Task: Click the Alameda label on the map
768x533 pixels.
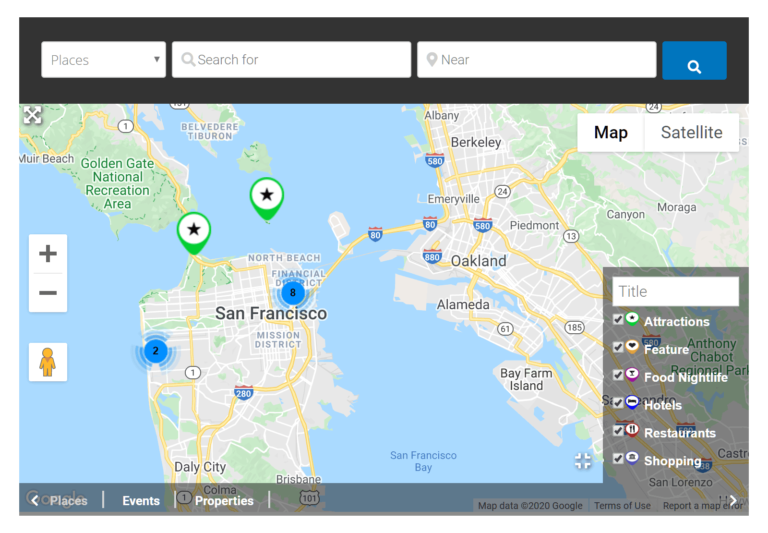Action: pos(463,305)
